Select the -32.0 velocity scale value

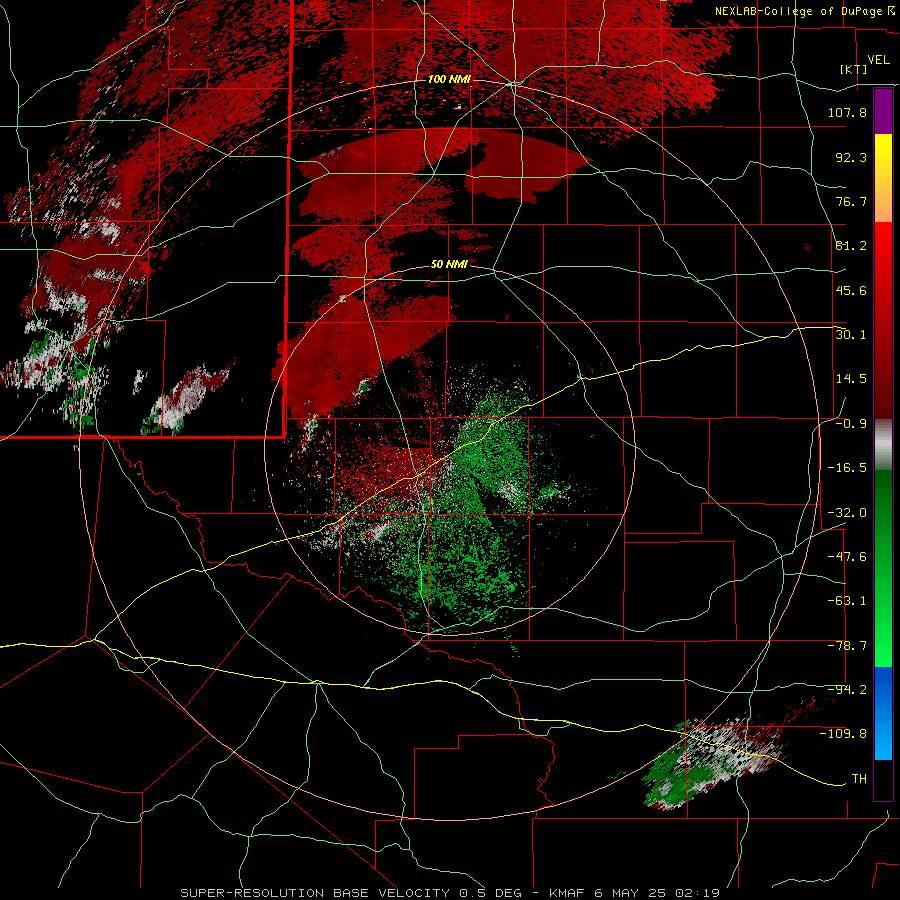pyautogui.click(x=847, y=513)
